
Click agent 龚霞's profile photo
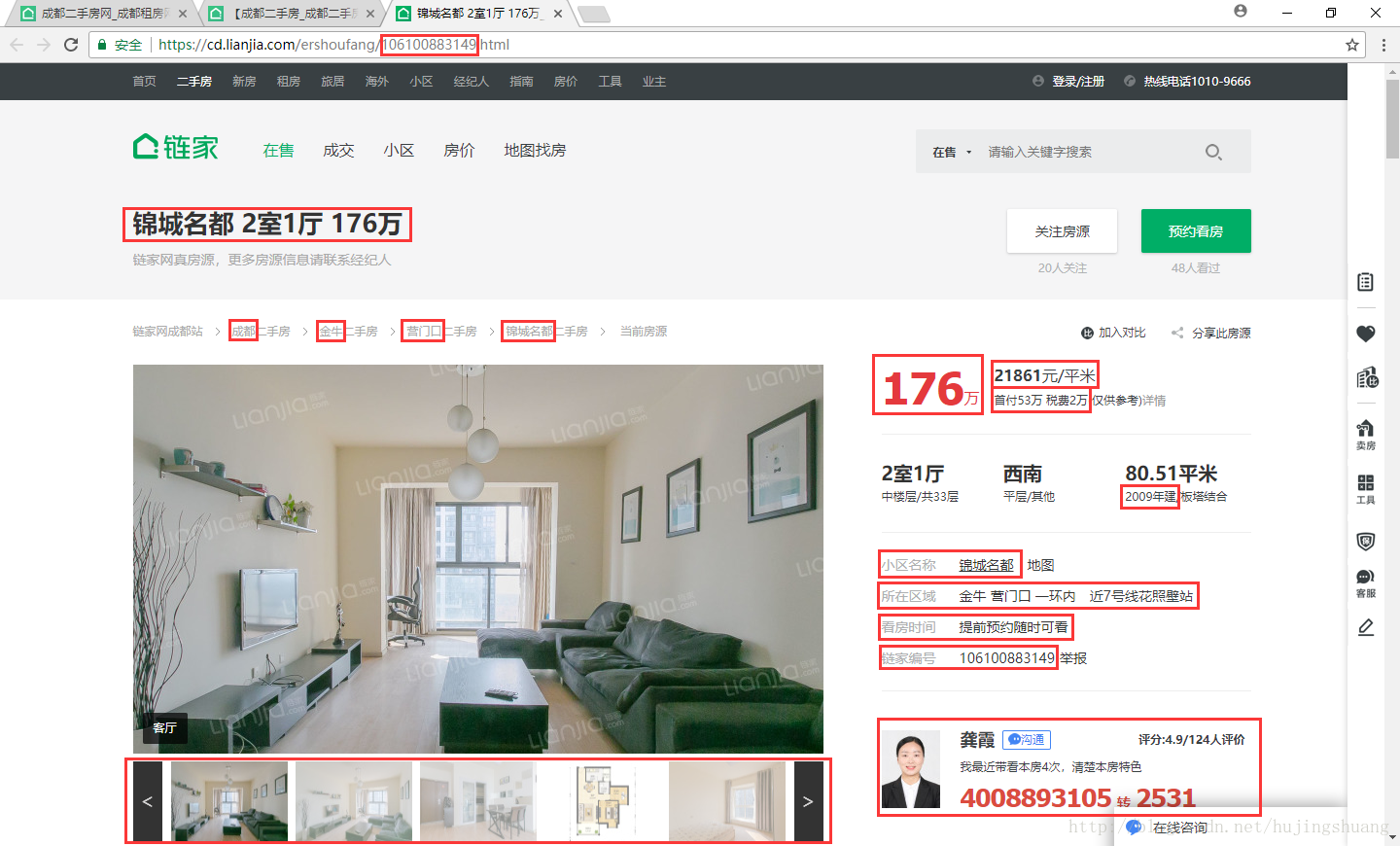911,769
